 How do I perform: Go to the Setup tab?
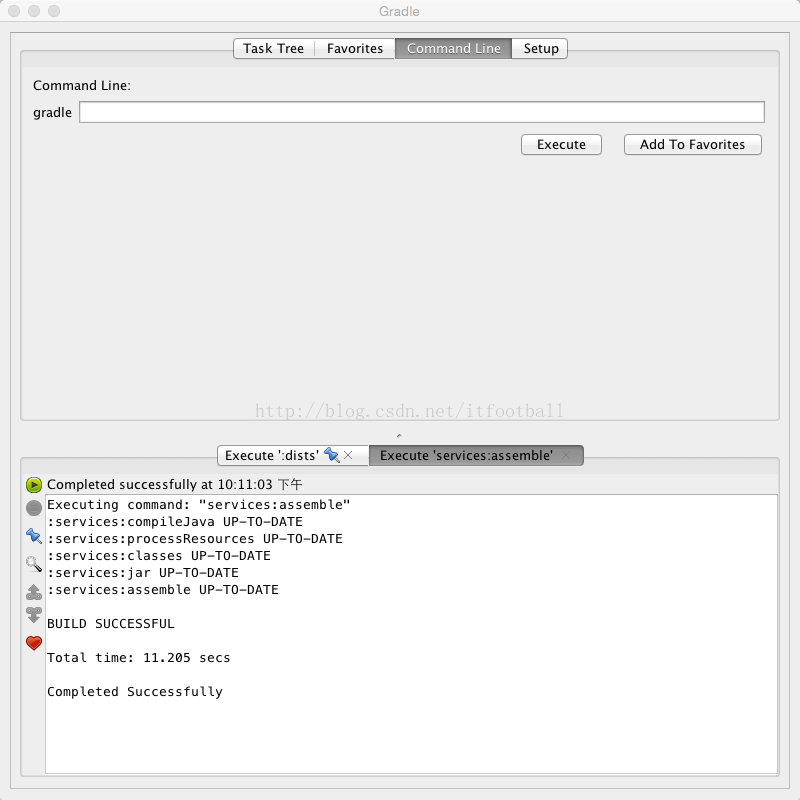point(540,48)
